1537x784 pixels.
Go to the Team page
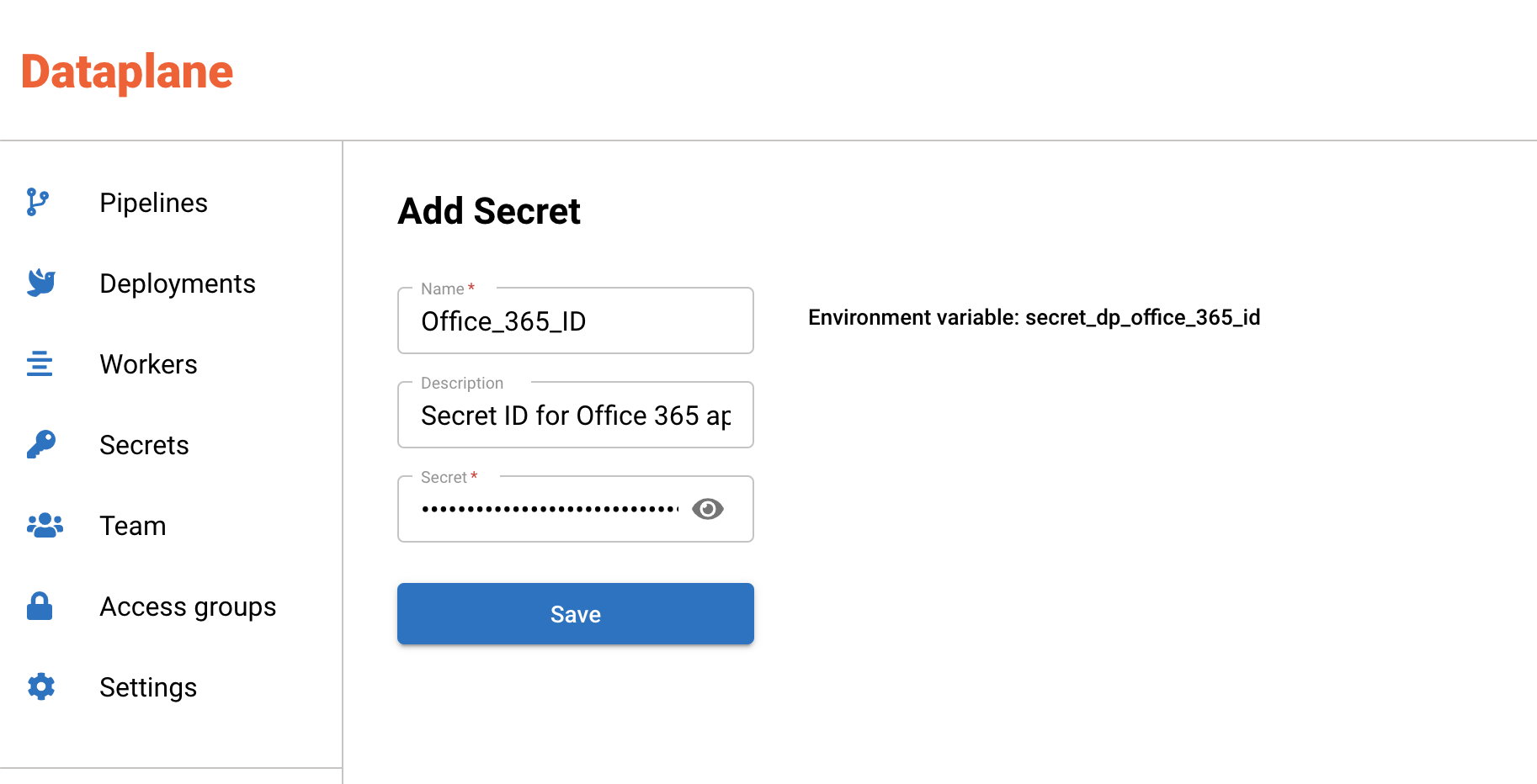click(132, 525)
